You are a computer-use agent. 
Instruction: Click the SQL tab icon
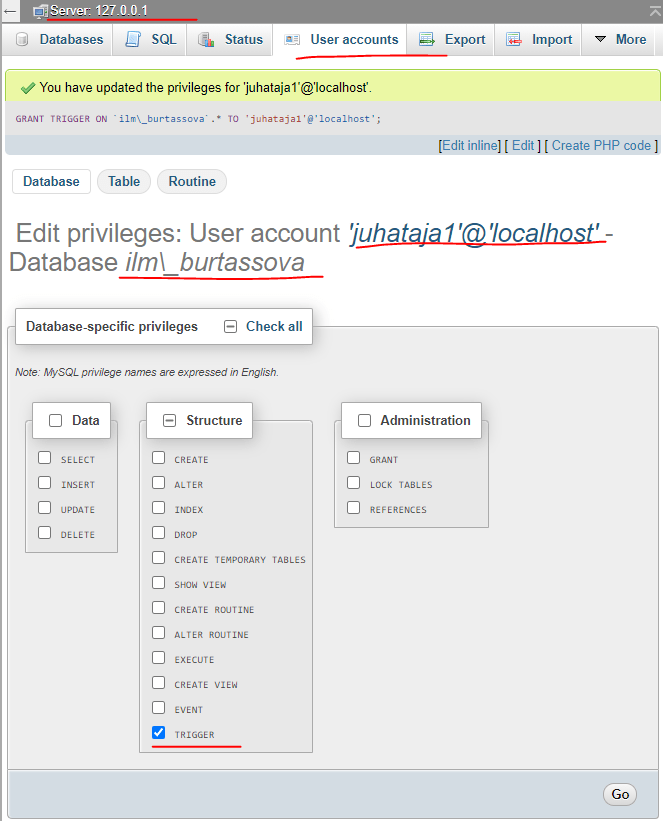(x=133, y=40)
